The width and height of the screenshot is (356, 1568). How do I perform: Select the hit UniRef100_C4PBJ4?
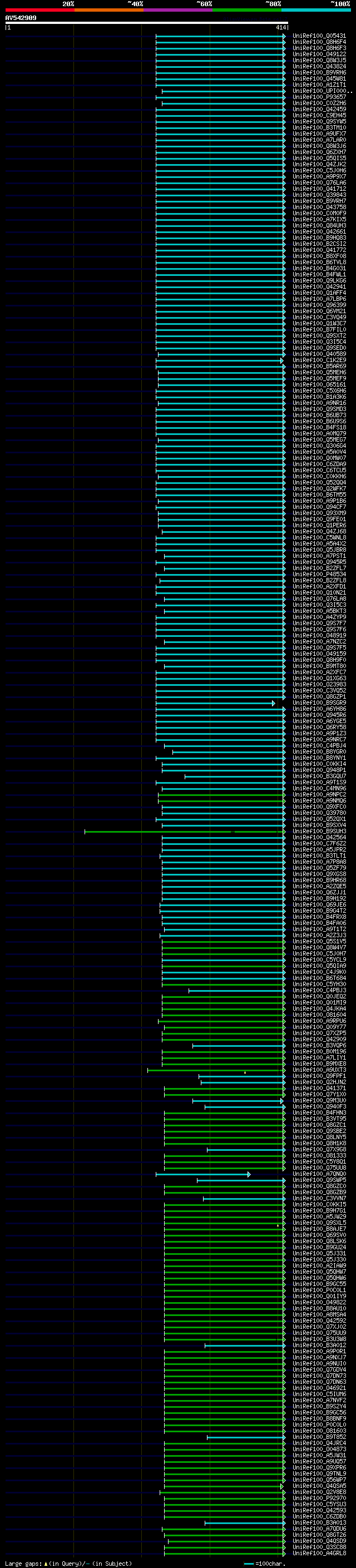click(x=319, y=745)
